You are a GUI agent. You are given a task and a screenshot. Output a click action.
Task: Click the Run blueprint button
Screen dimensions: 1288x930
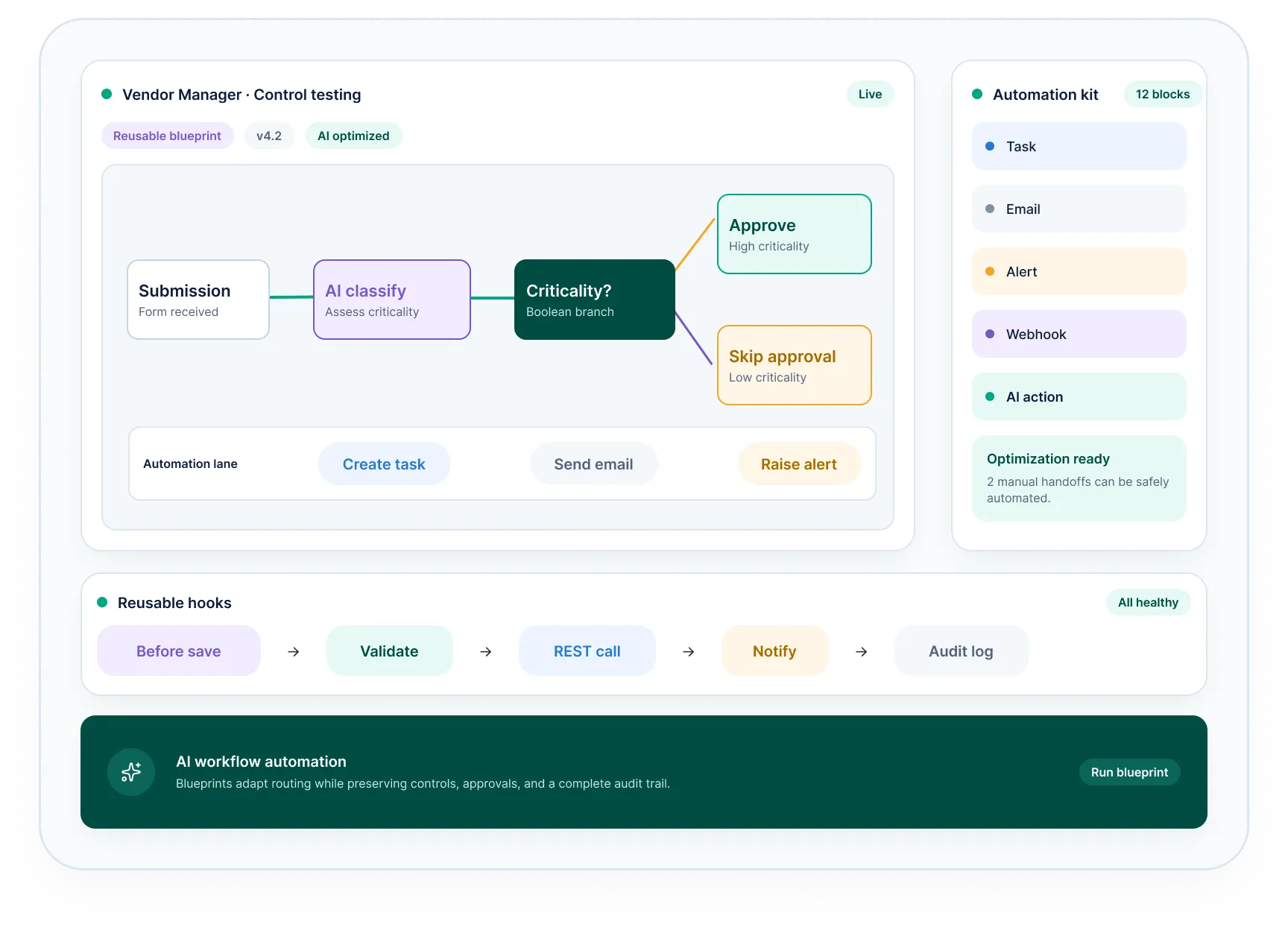click(x=1129, y=772)
